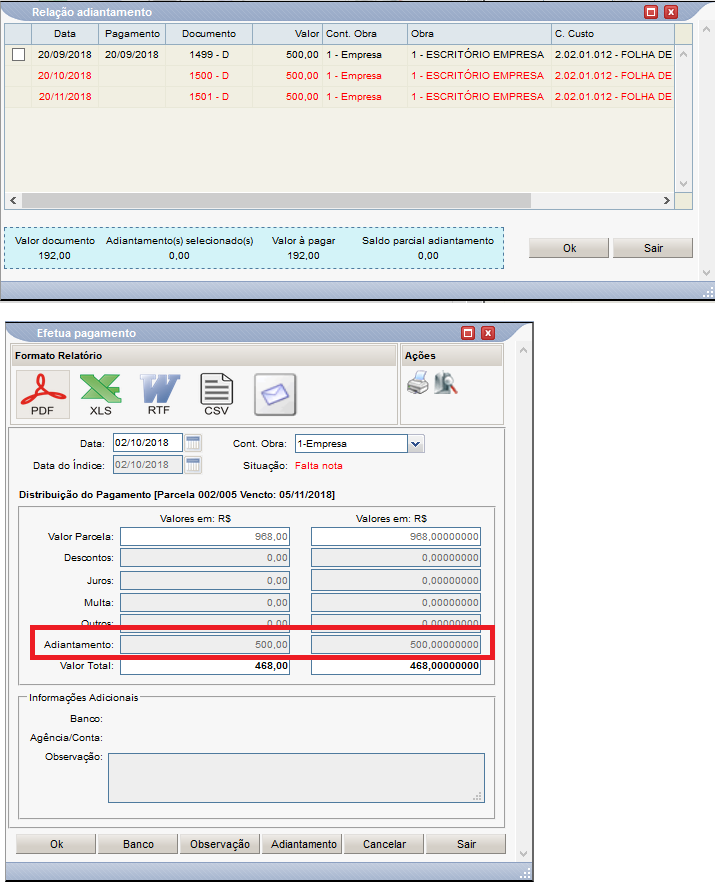
Task: Choose RTF report format icon
Action: click(x=159, y=395)
